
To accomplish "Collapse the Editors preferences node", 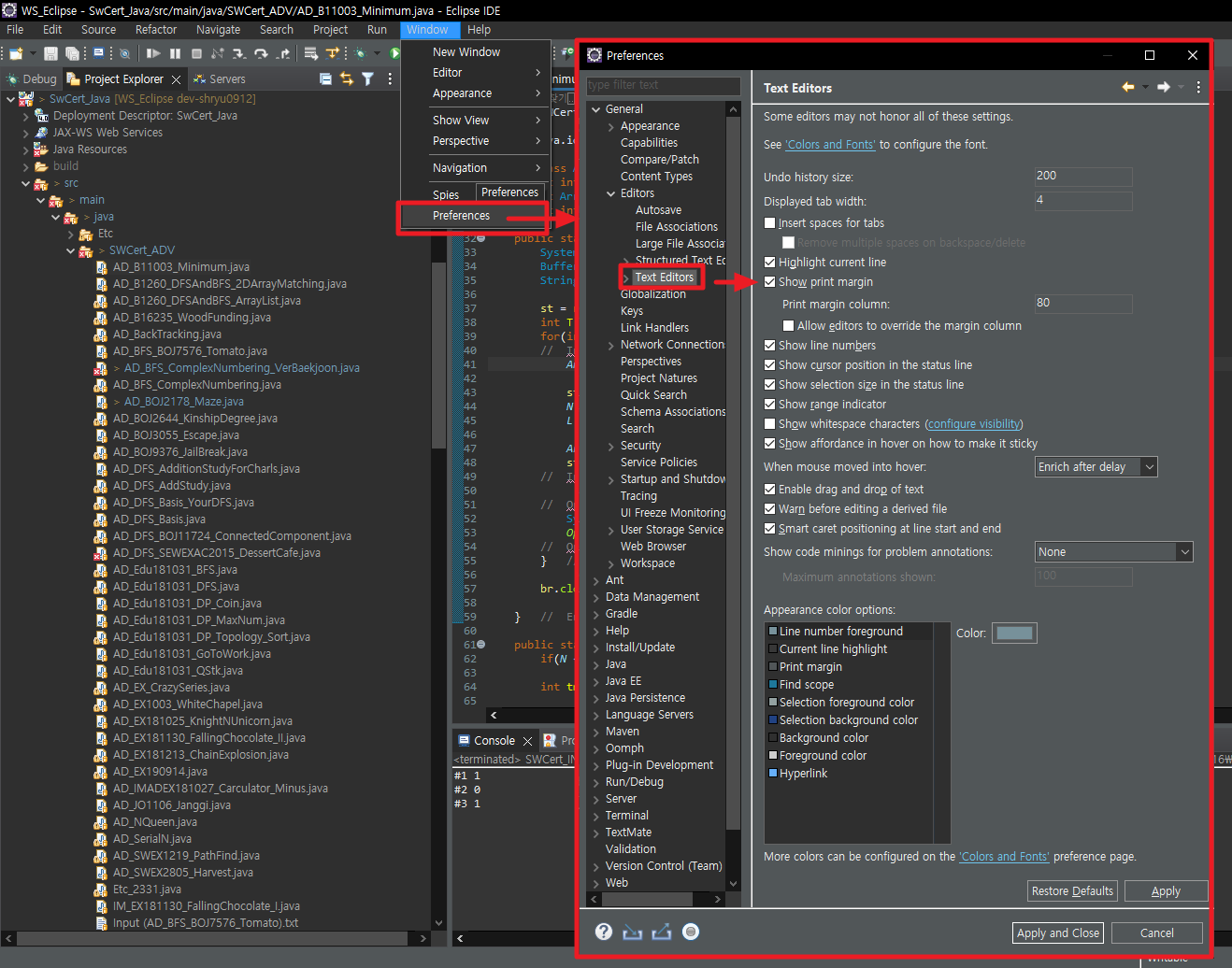I will click(x=611, y=193).
